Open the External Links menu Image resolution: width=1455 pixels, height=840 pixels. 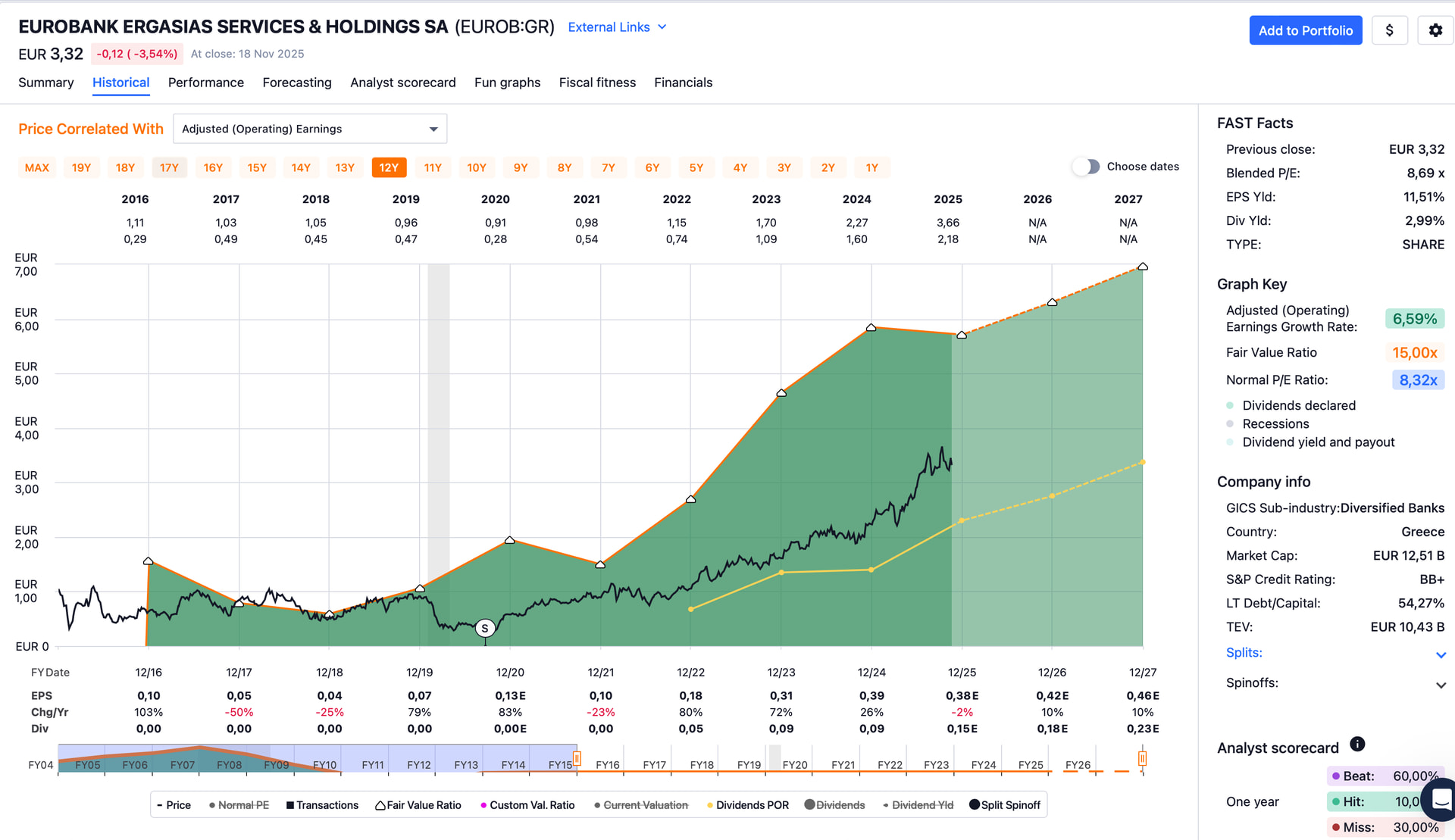(x=617, y=27)
